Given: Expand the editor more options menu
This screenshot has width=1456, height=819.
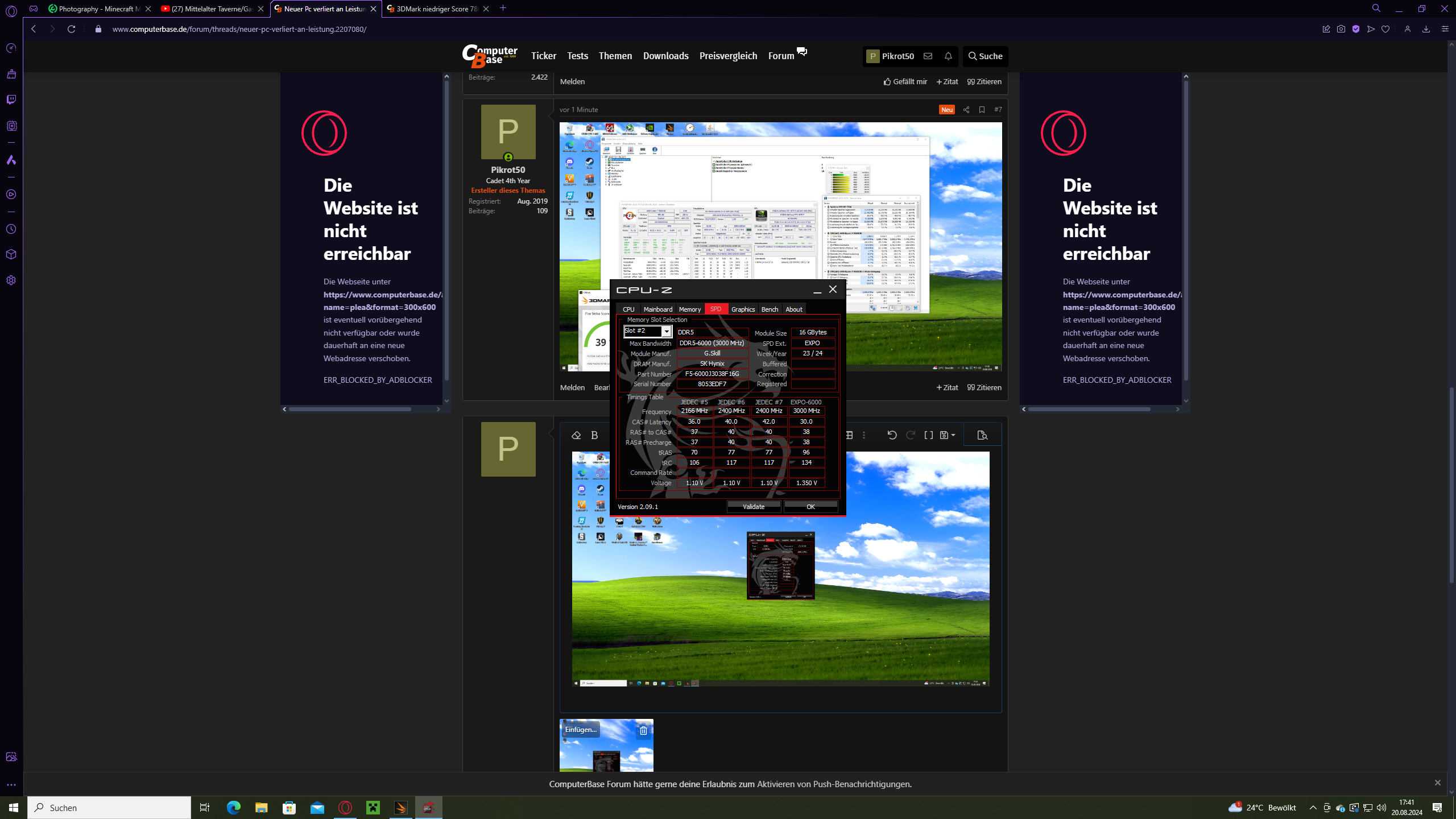Looking at the screenshot, I should tap(864, 435).
